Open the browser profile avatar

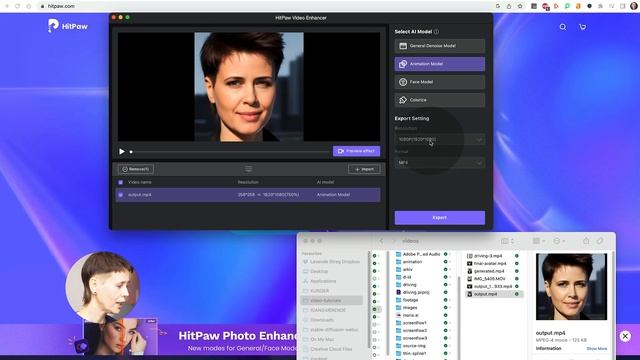tap(633, 6)
